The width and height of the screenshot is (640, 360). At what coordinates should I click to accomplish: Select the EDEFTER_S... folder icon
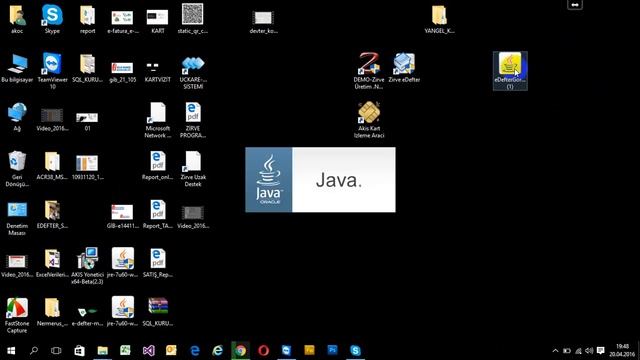52,214
